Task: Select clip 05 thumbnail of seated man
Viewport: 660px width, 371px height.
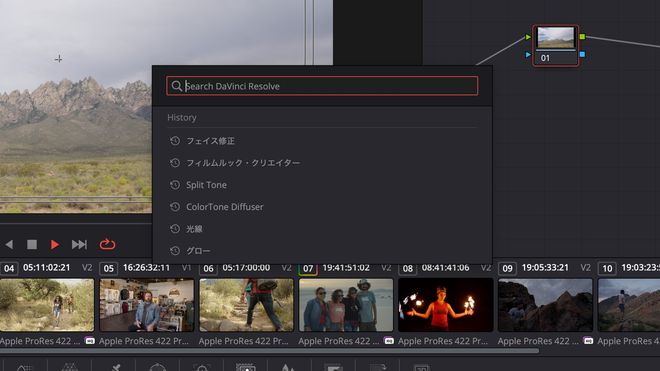Action: click(x=146, y=305)
